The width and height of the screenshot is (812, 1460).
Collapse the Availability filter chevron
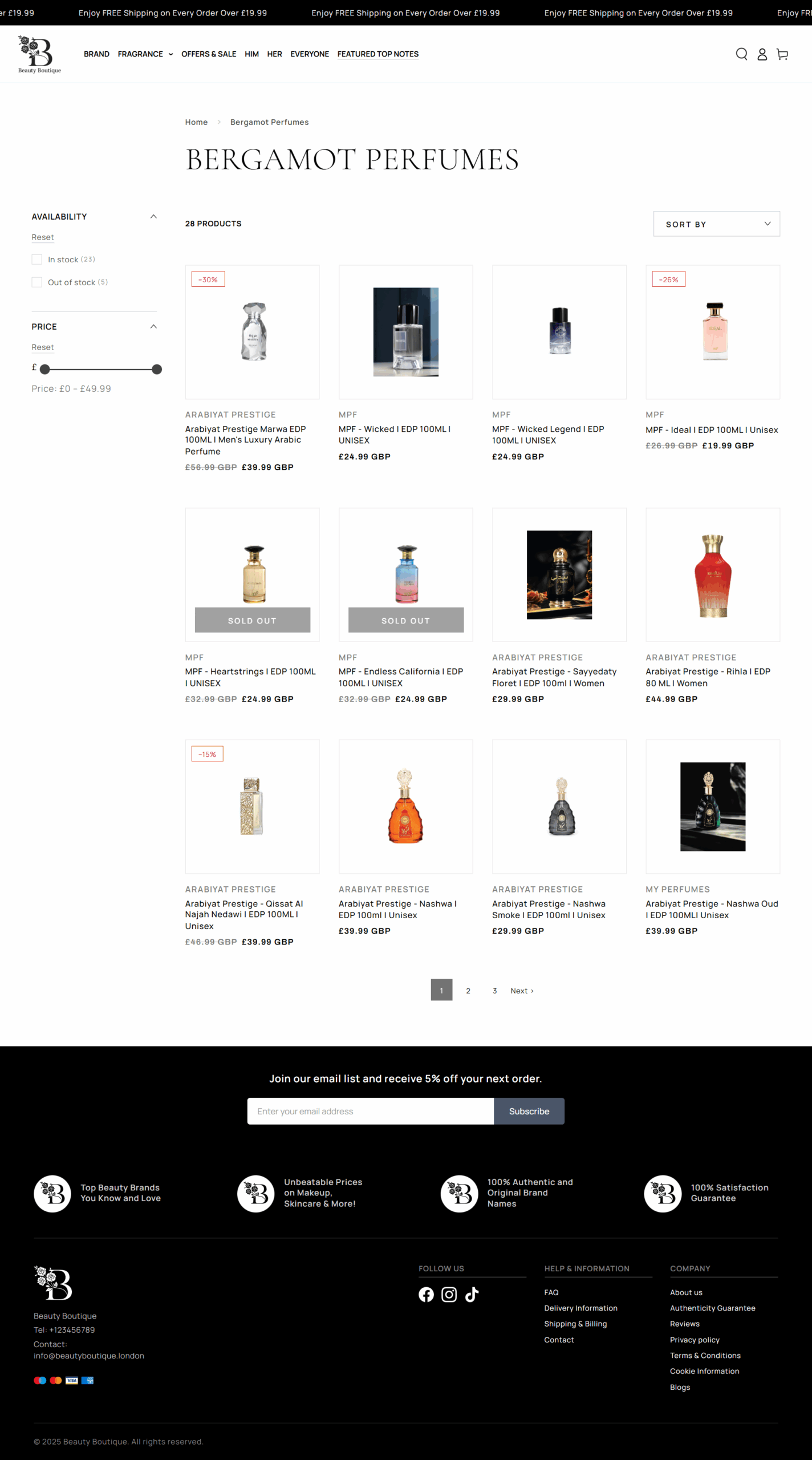click(x=153, y=217)
